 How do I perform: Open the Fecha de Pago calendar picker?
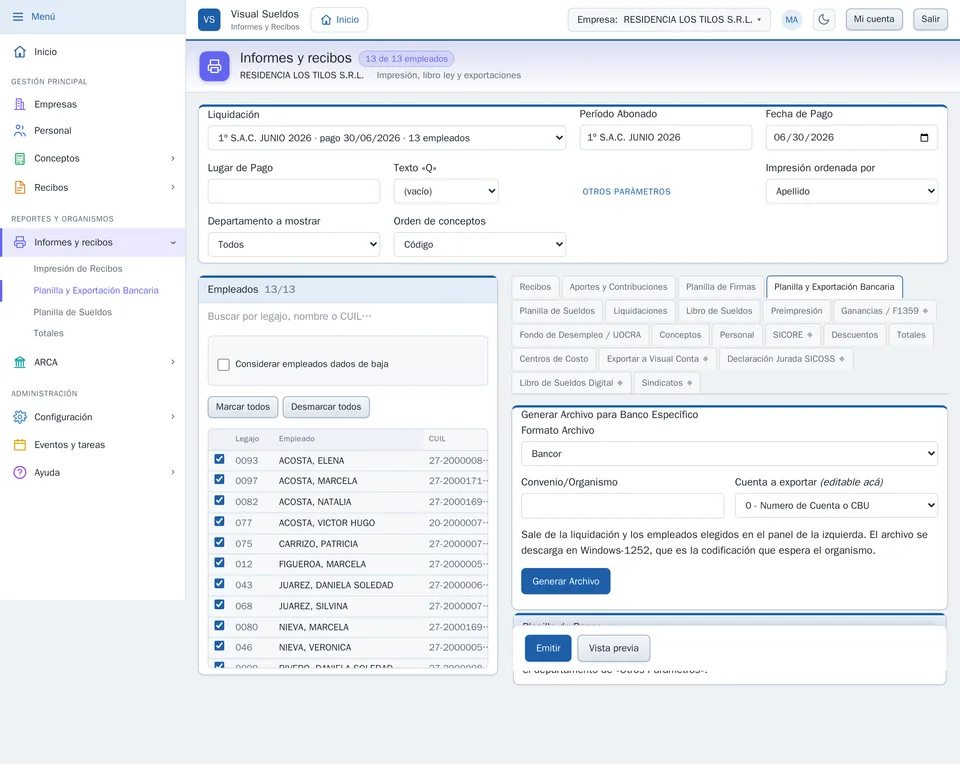point(924,138)
